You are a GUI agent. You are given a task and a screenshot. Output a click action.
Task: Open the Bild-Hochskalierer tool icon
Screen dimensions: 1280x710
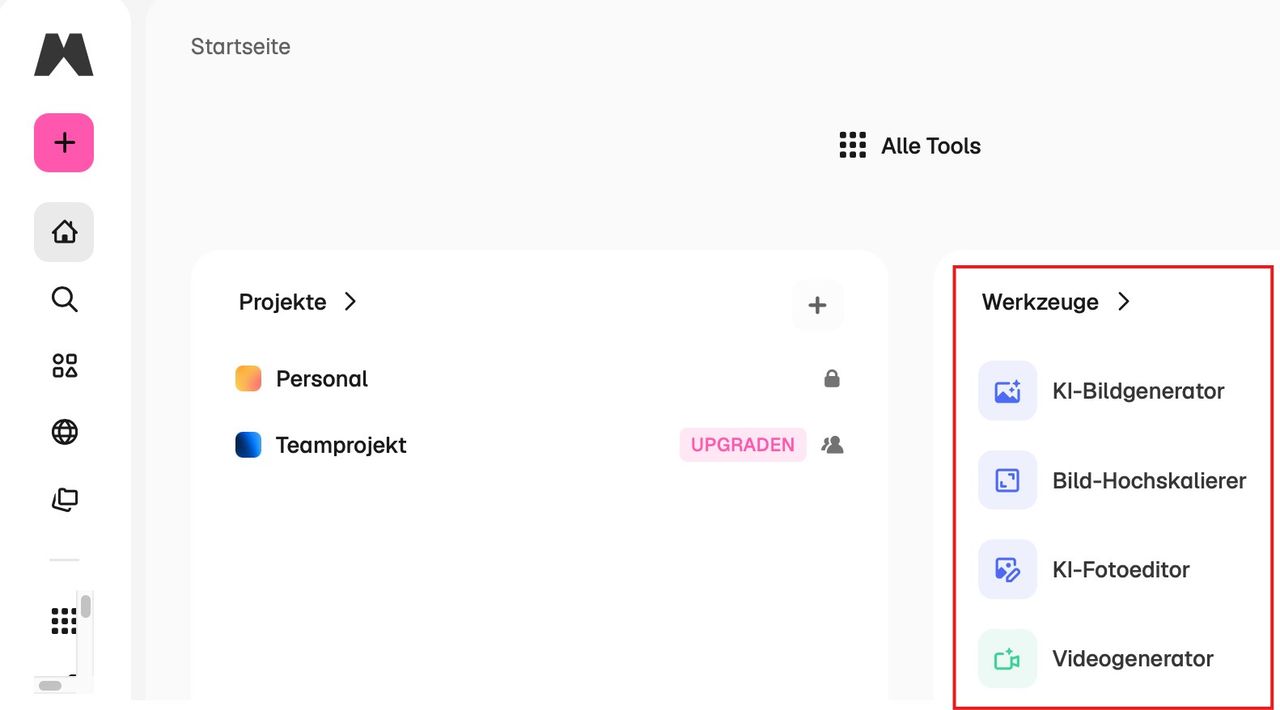(1007, 481)
